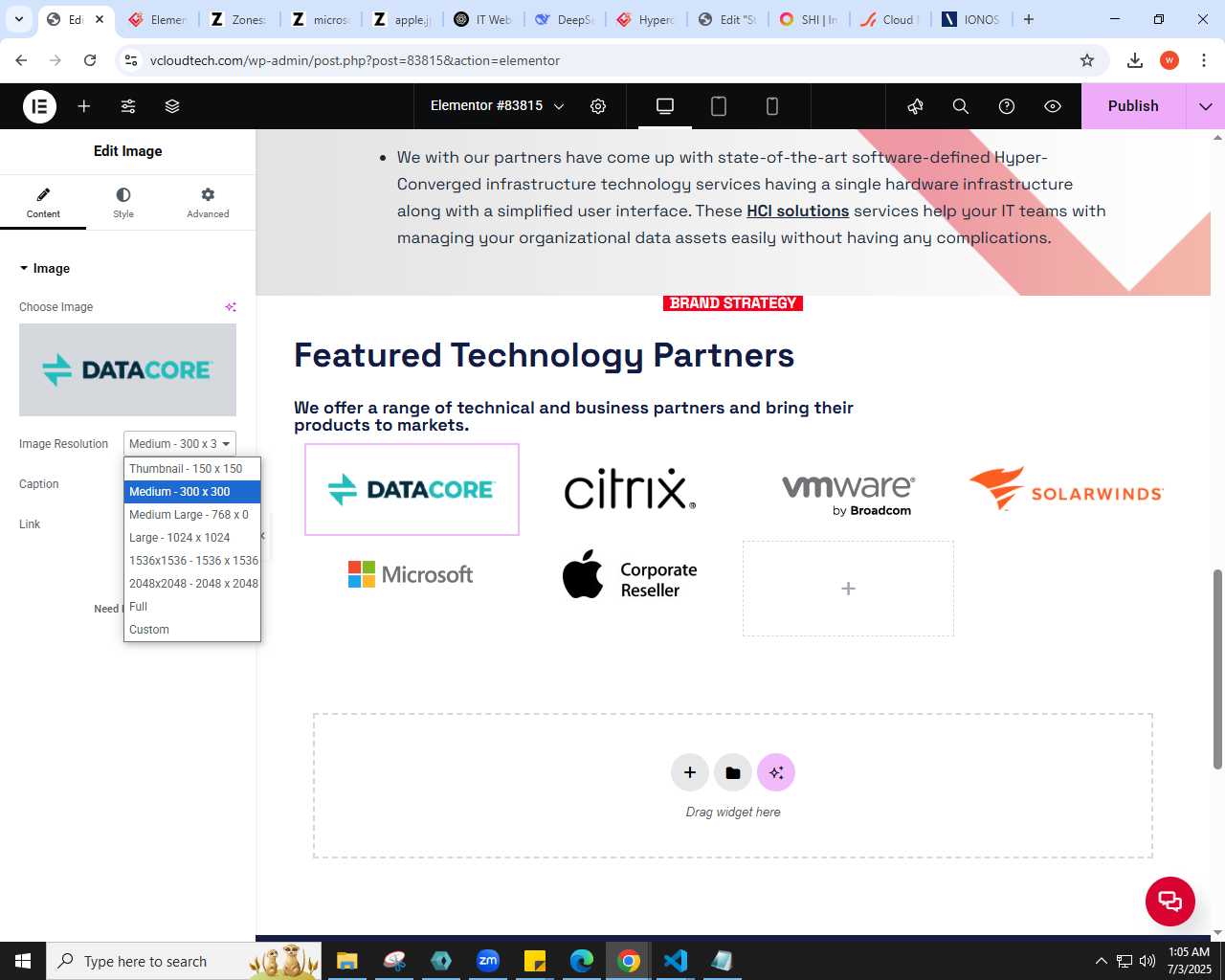
Task: Click the Publish button
Action: [x=1133, y=106]
